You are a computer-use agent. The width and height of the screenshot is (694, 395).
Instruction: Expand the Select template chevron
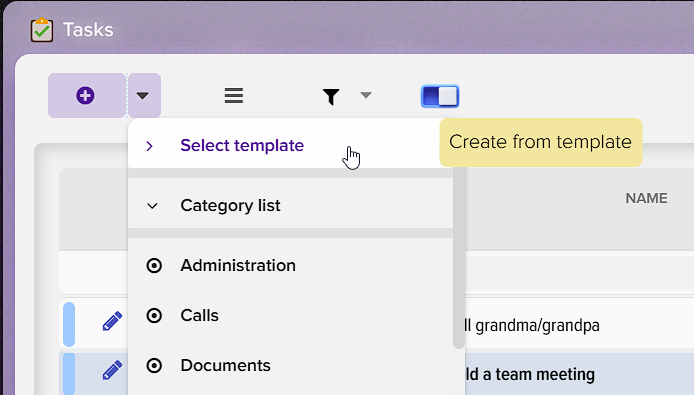click(x=150, y=146)
